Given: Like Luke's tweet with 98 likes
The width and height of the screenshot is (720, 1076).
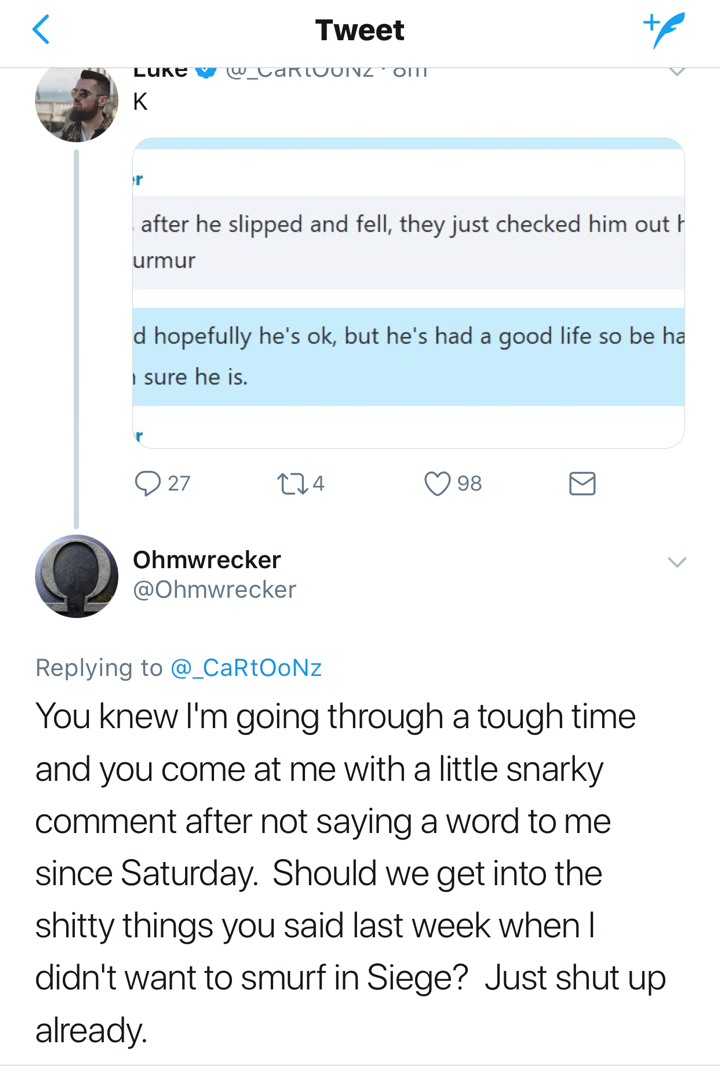Looking at the screenshot, I should point(453,484).
